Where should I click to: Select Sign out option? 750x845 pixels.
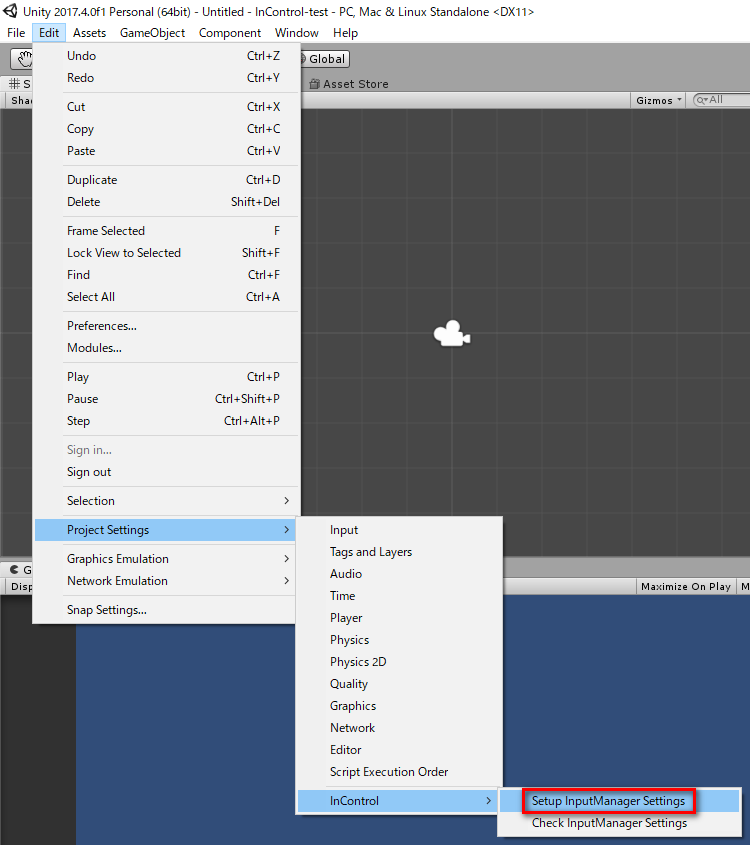[x=165, y=472]
